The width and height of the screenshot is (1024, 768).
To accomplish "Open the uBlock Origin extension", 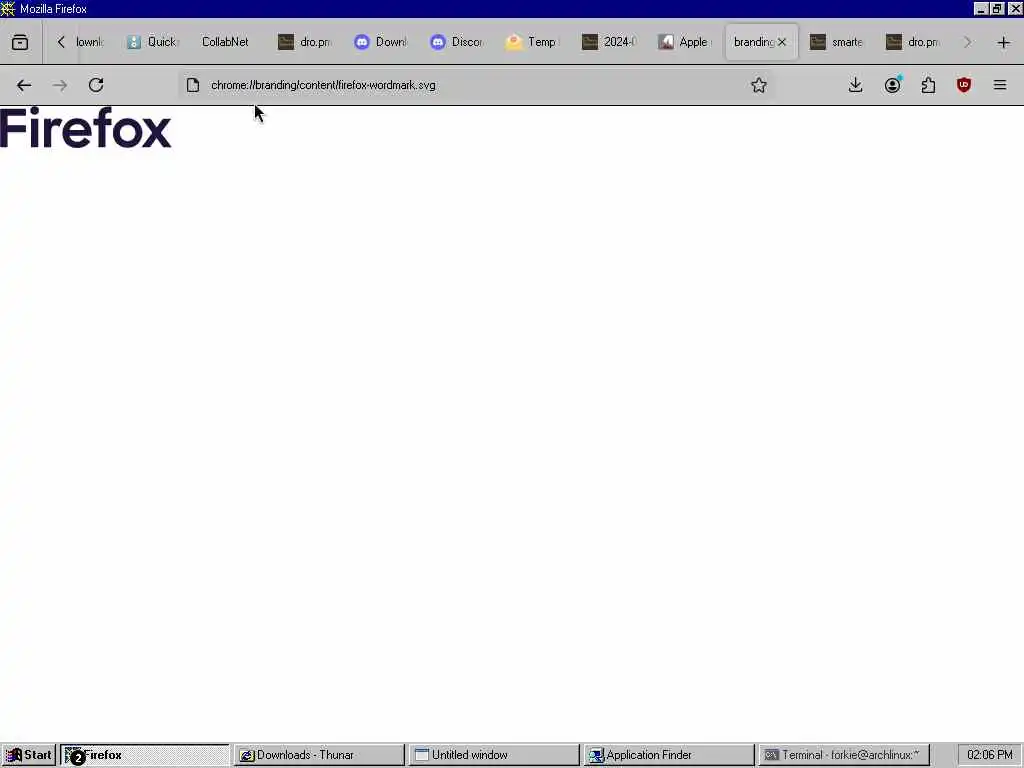I will pyautogui.click(x=964, y=85).
